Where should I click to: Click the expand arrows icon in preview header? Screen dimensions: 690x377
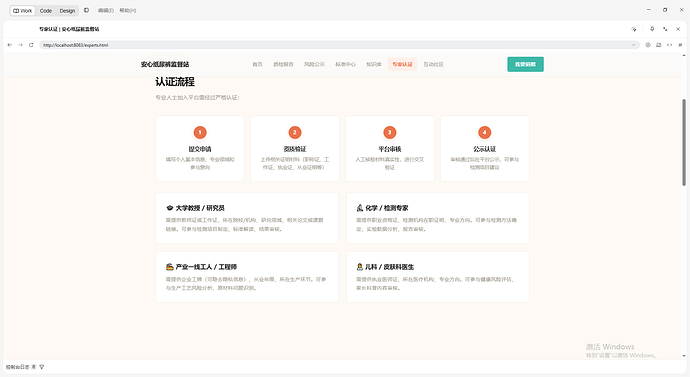(x=665, y=29)
